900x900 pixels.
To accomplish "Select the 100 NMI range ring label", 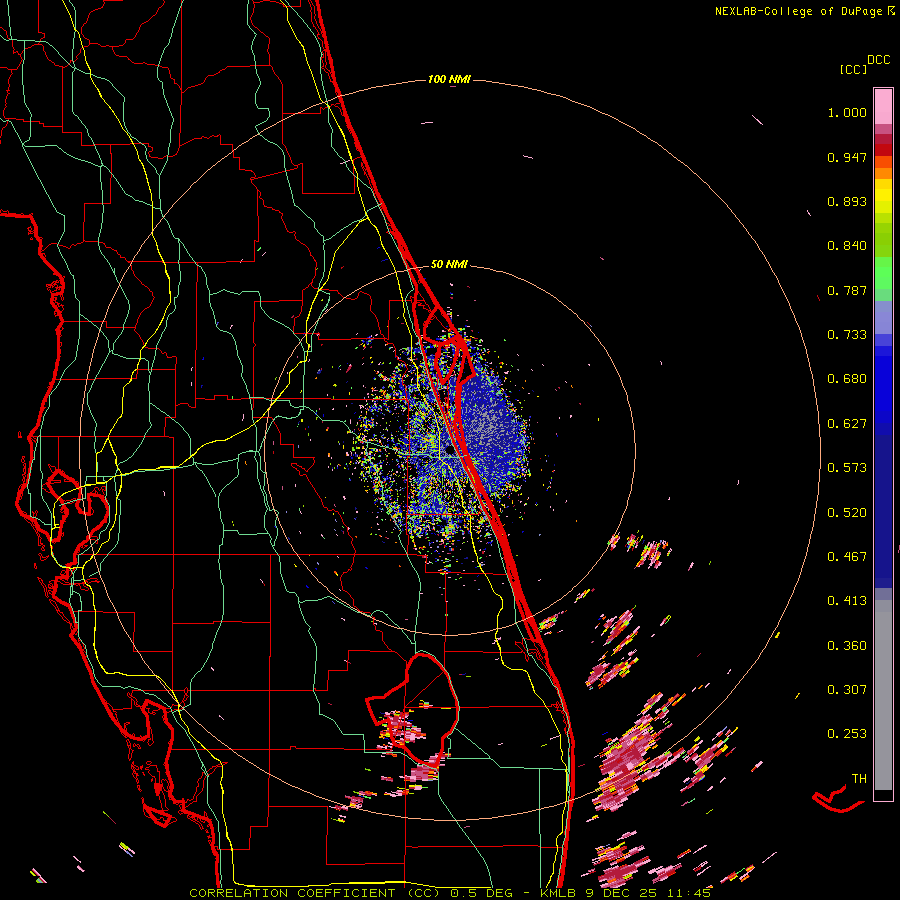I will pos(449,79).
